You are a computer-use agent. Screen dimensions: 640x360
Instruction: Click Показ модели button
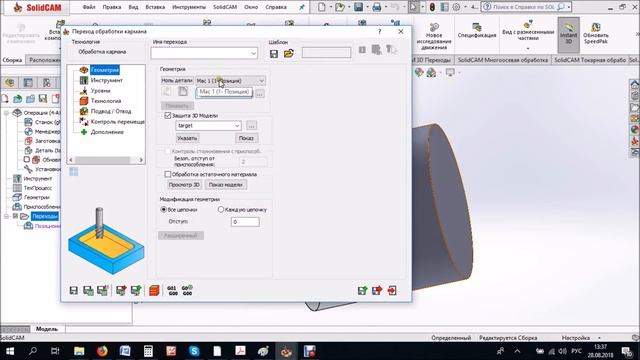point(225,184)
